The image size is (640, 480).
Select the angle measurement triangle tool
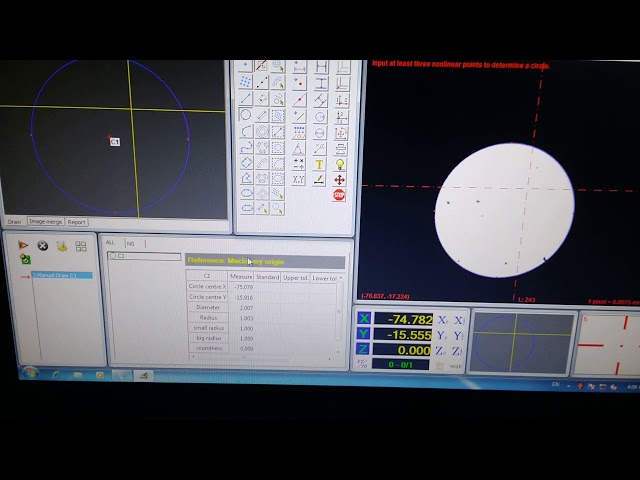coord(298,149)
